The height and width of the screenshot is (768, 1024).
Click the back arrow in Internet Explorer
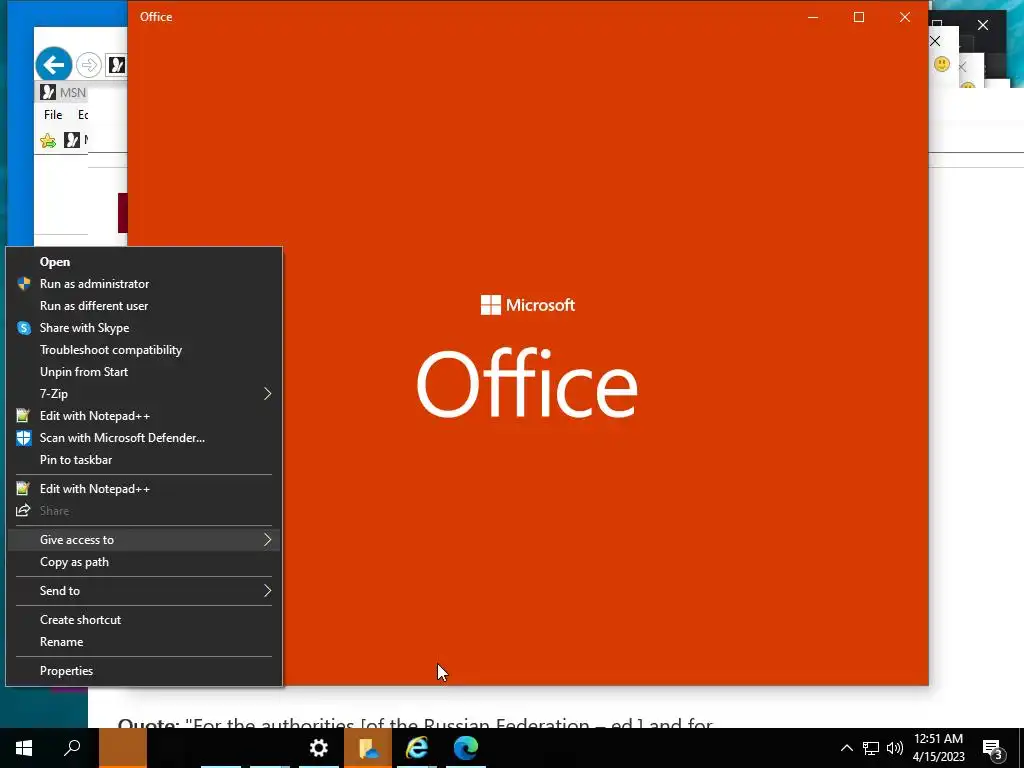click(54, 65)
